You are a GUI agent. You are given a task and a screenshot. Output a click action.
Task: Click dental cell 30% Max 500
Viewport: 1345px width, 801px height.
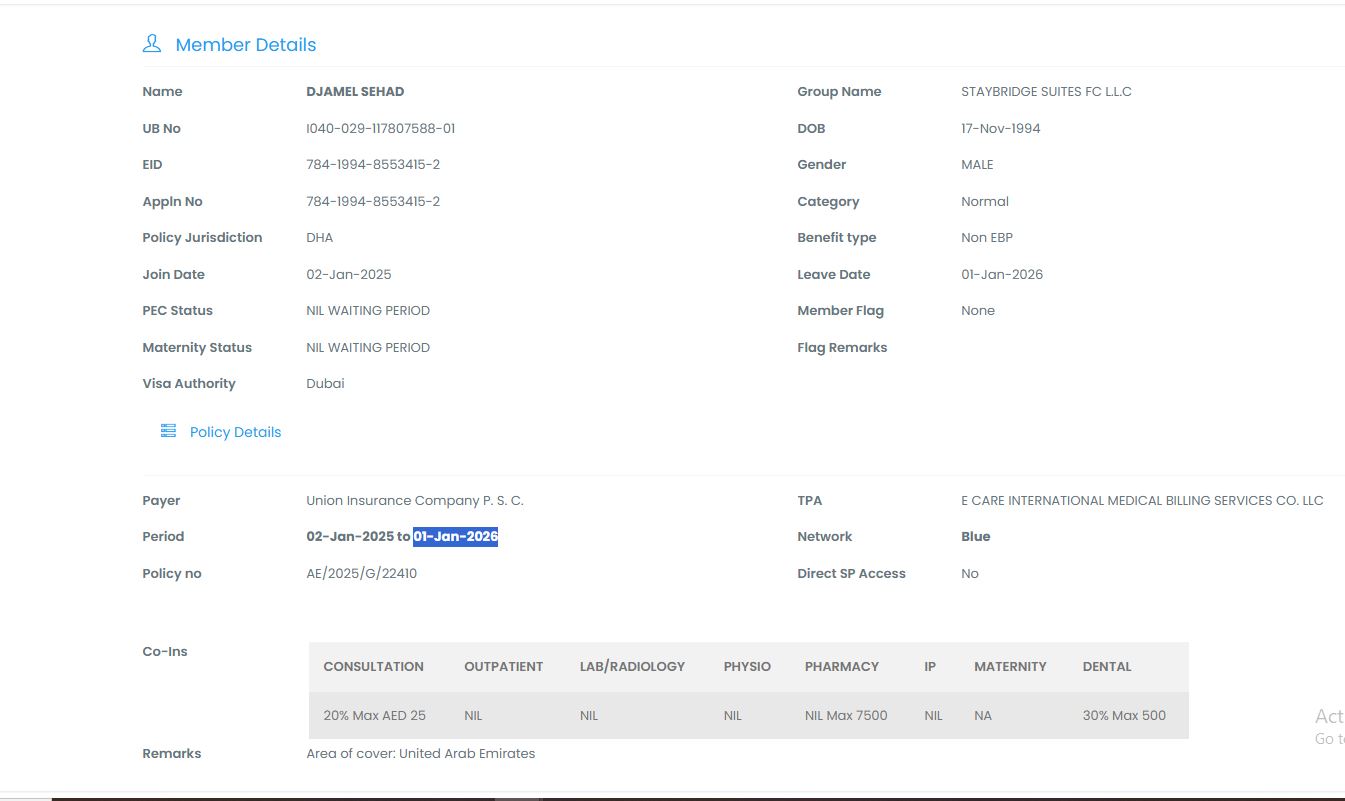(1124, 716)
